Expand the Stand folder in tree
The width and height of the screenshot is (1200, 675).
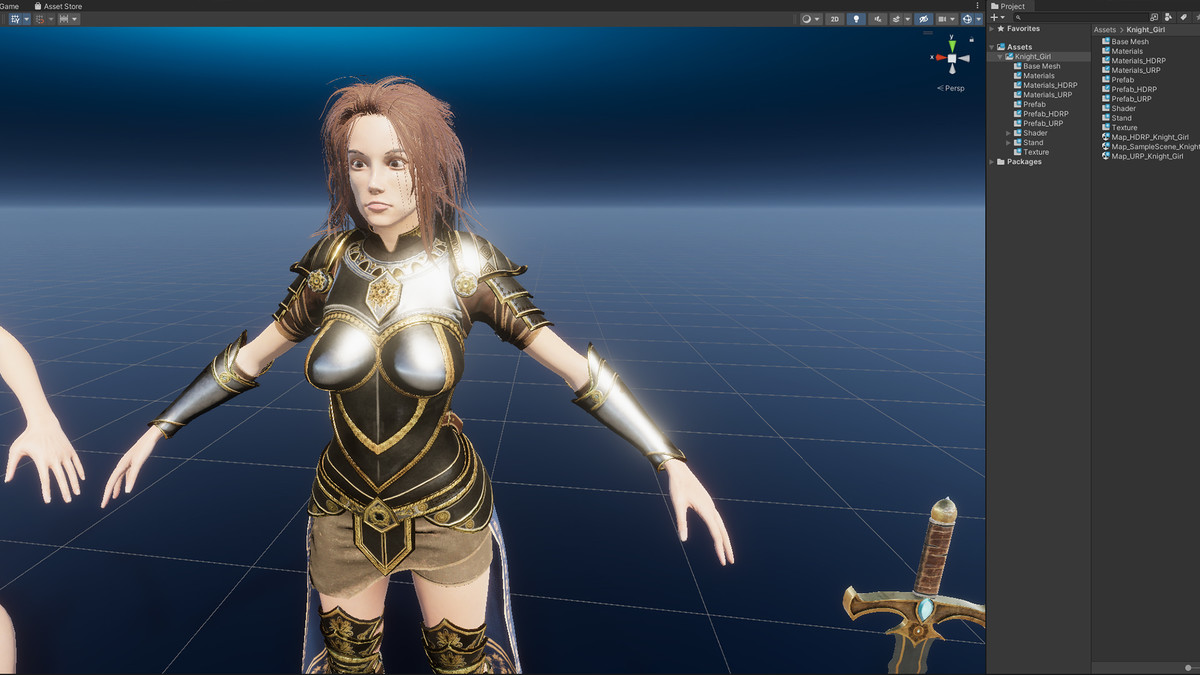(x=1008, y=143)
